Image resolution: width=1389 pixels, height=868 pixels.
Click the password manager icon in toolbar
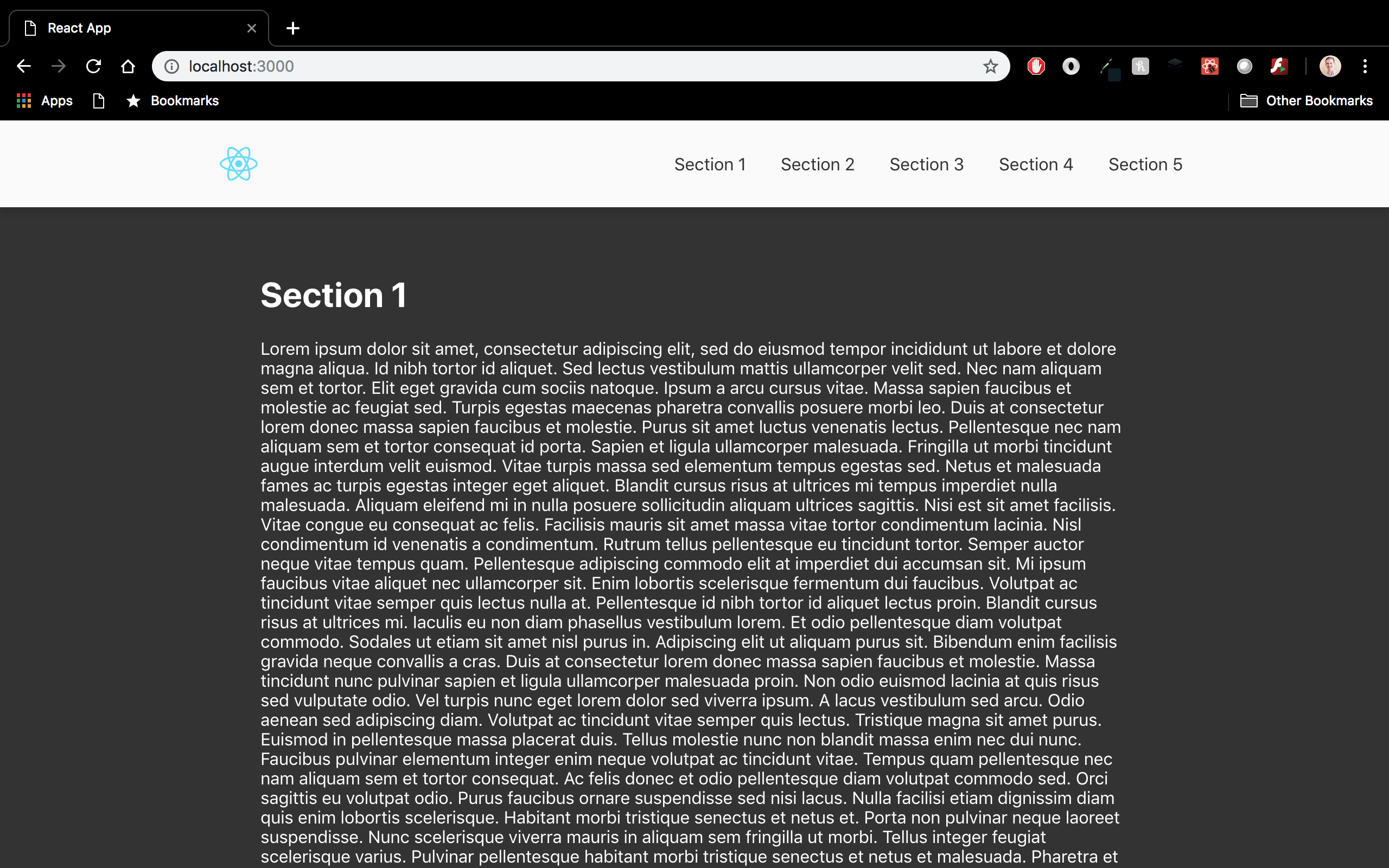tap(1070, 66)
